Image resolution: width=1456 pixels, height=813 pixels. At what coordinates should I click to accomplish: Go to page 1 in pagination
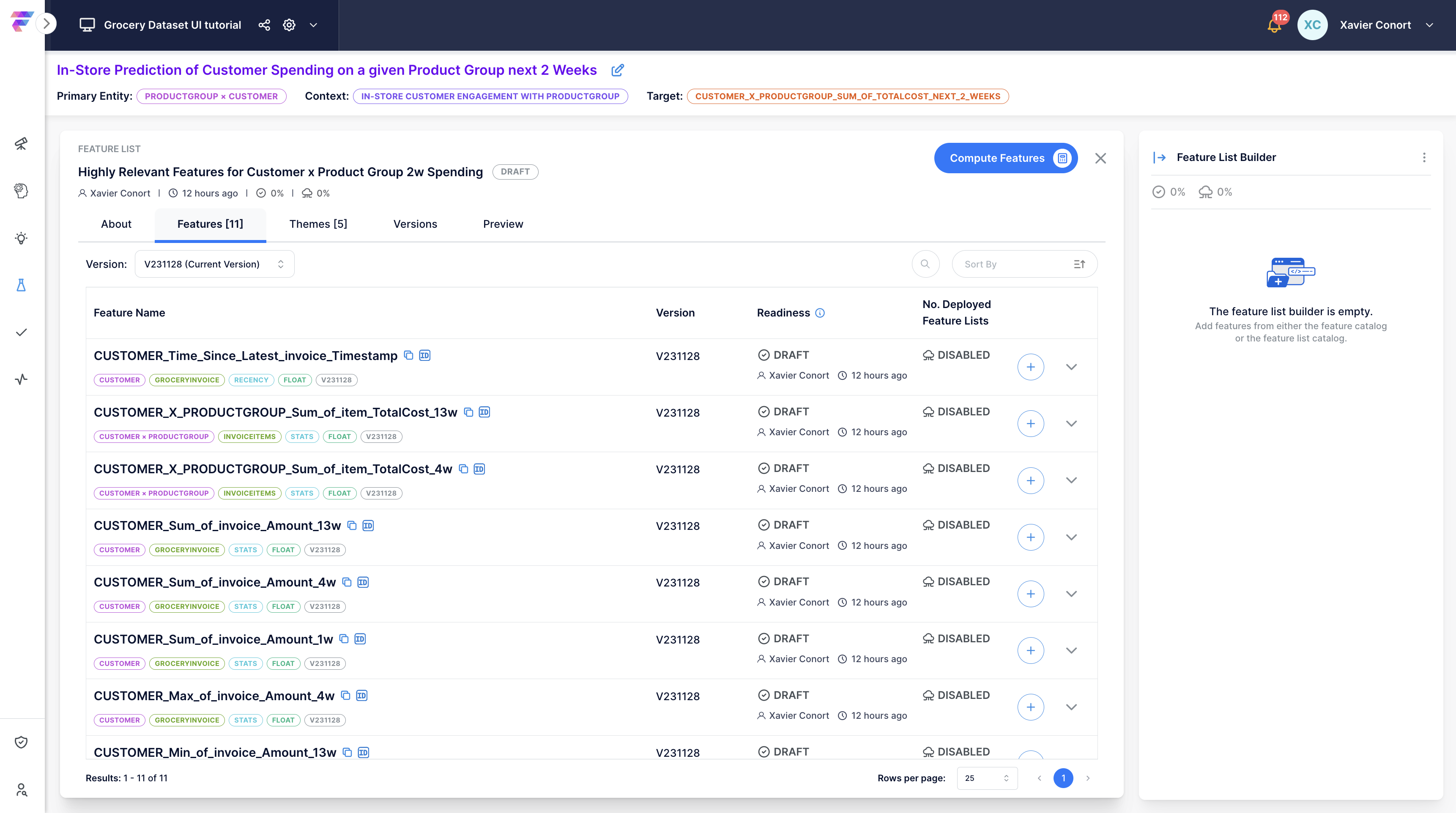click(1062, 778)
